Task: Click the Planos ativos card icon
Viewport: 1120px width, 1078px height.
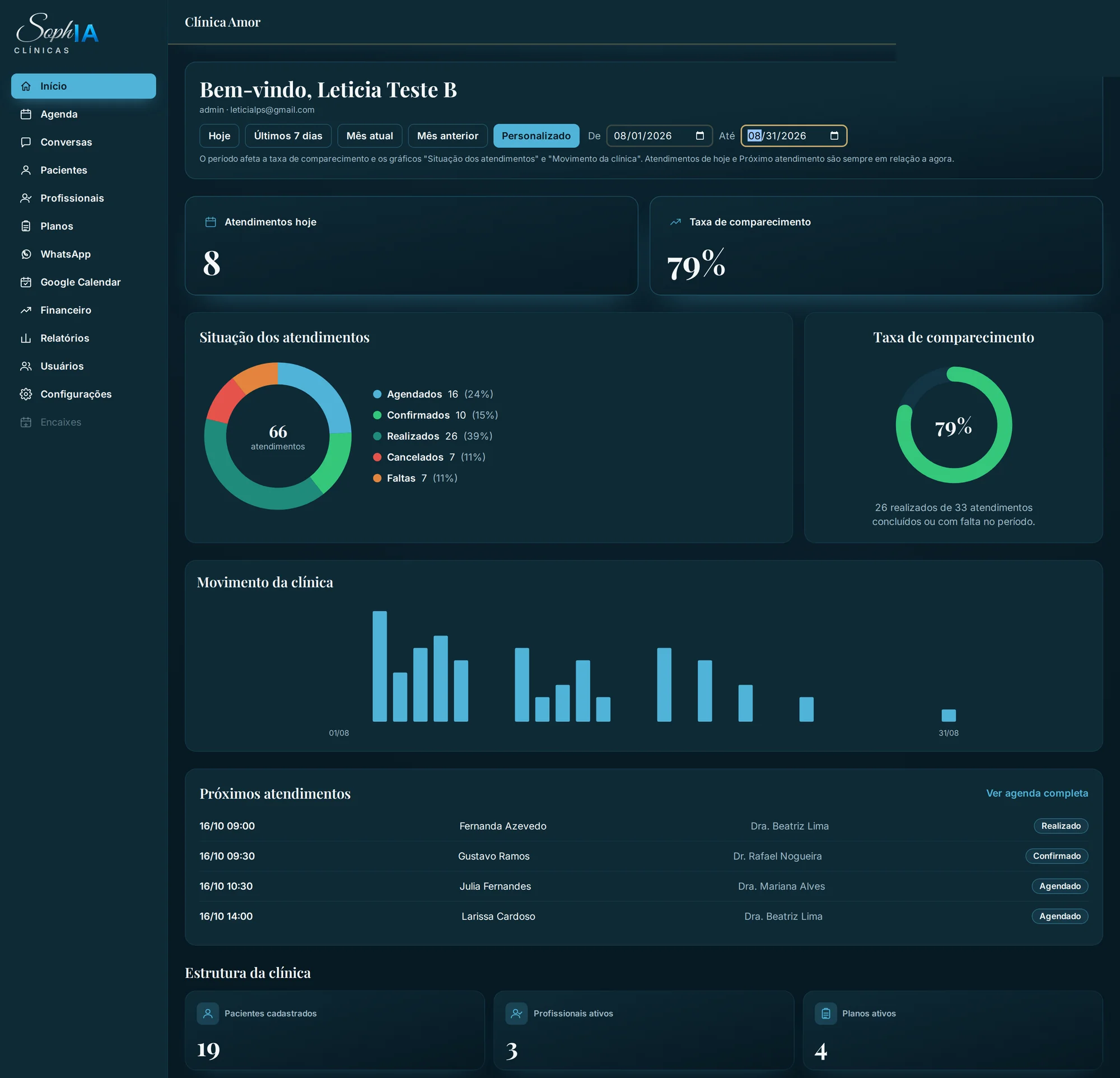Action: 825,1014
